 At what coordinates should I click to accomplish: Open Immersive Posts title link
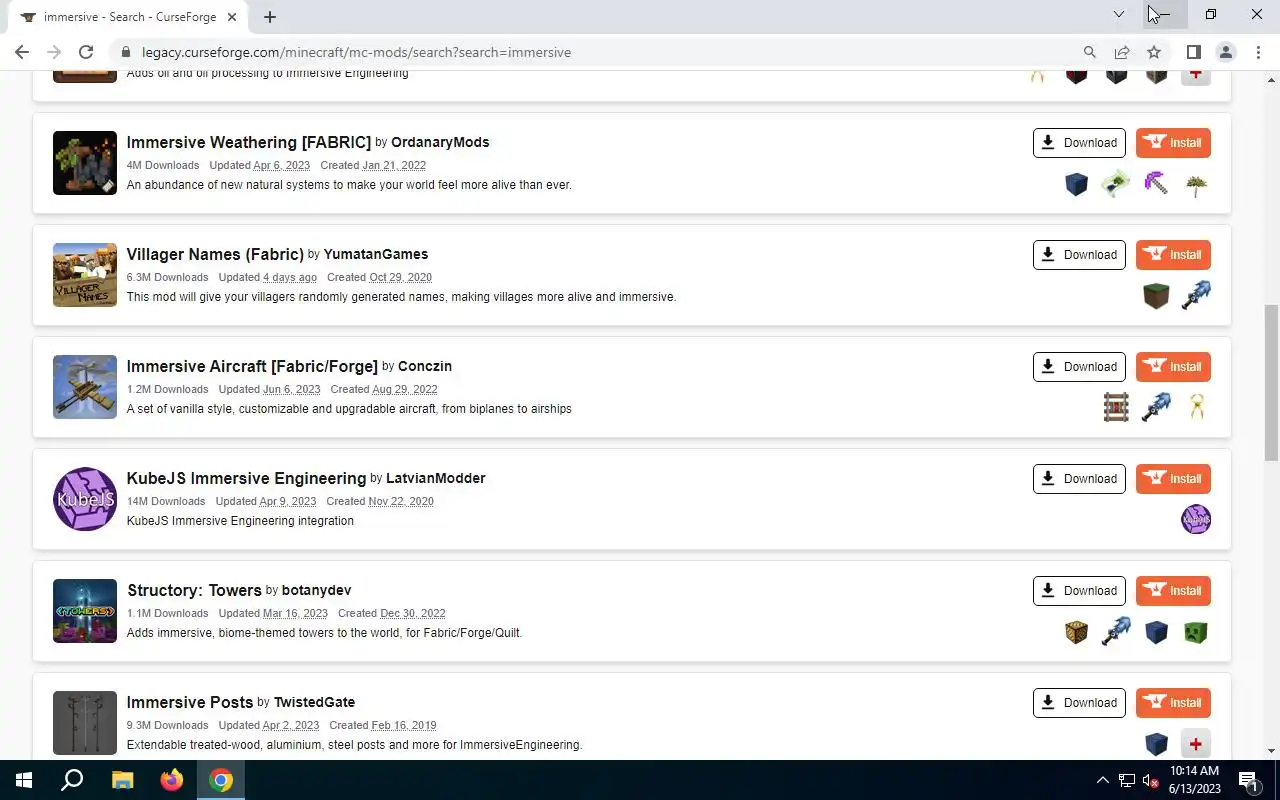click(190, 702)
